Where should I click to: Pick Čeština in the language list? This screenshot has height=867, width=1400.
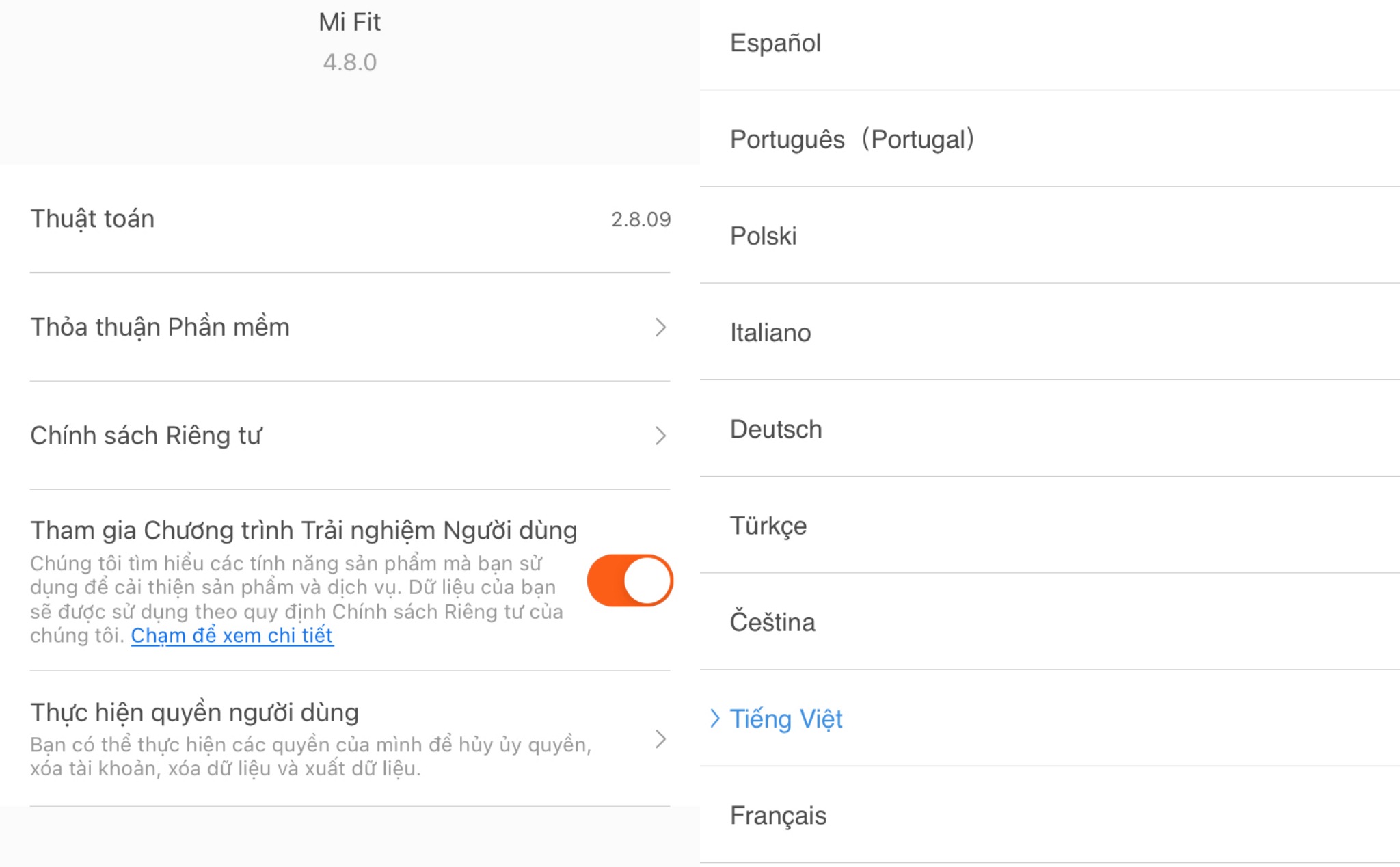(1050, 622)
